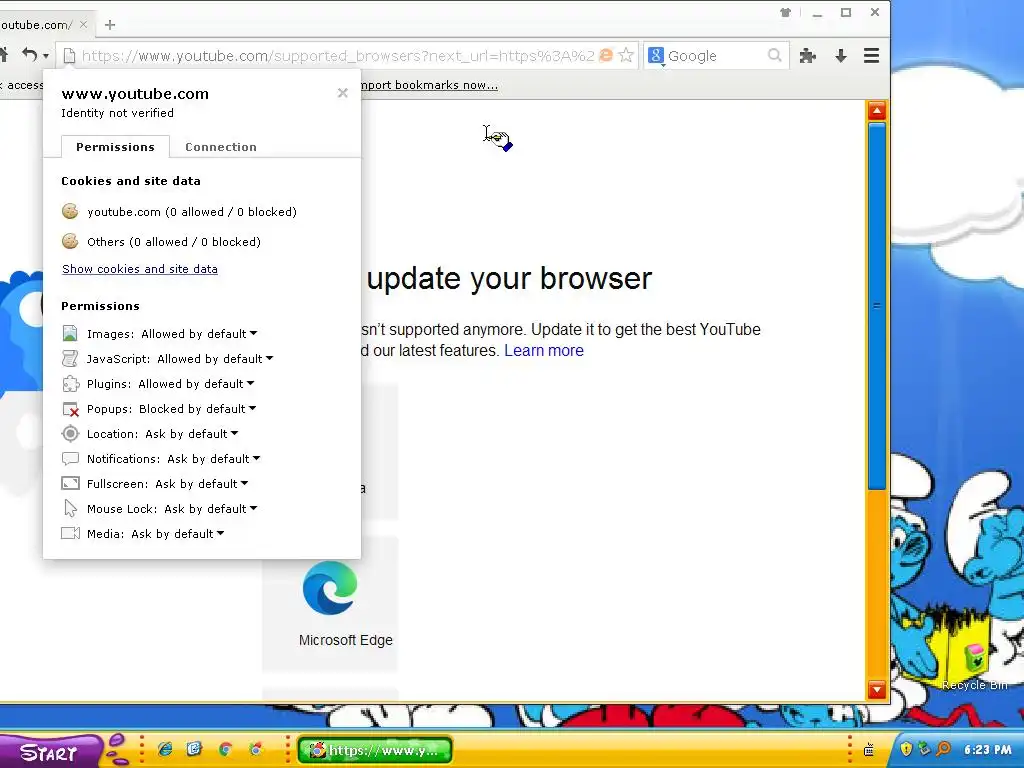
Task: Click the Mouse Lock cursor icon
Action: (70, 509)
